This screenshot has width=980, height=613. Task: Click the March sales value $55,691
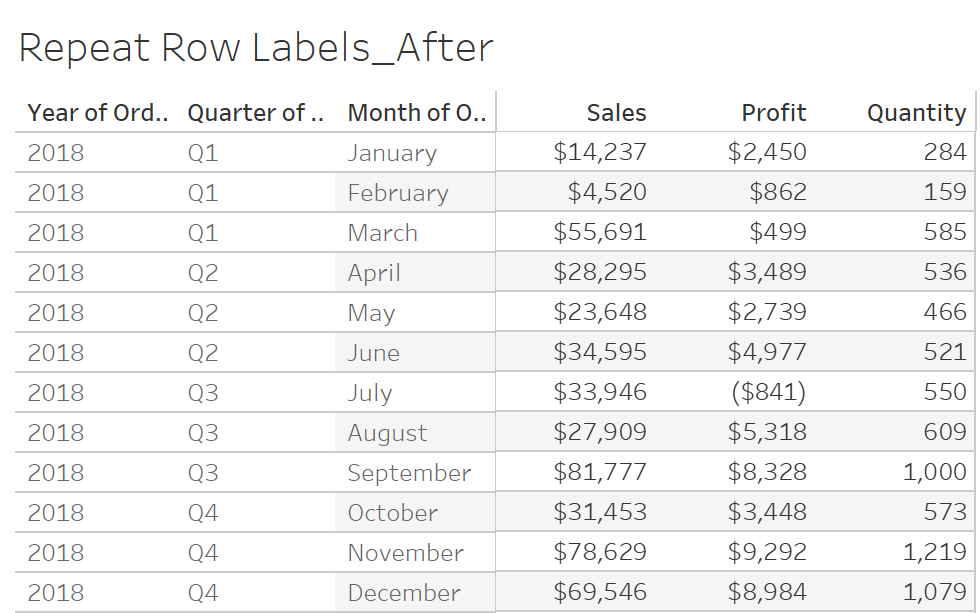(x=600, y=232)
